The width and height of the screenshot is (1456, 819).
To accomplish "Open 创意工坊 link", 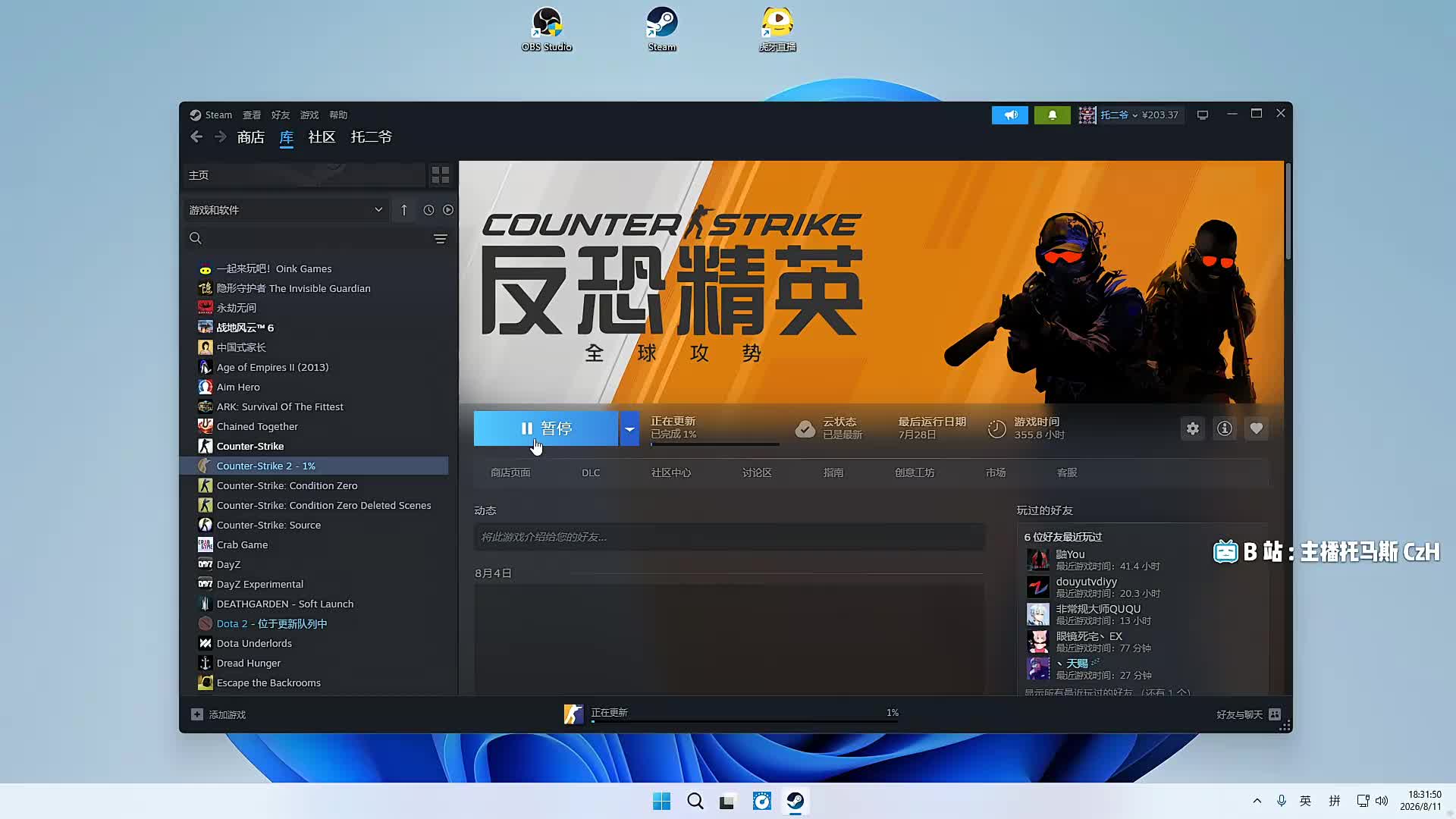I will [x=915, y=472].
